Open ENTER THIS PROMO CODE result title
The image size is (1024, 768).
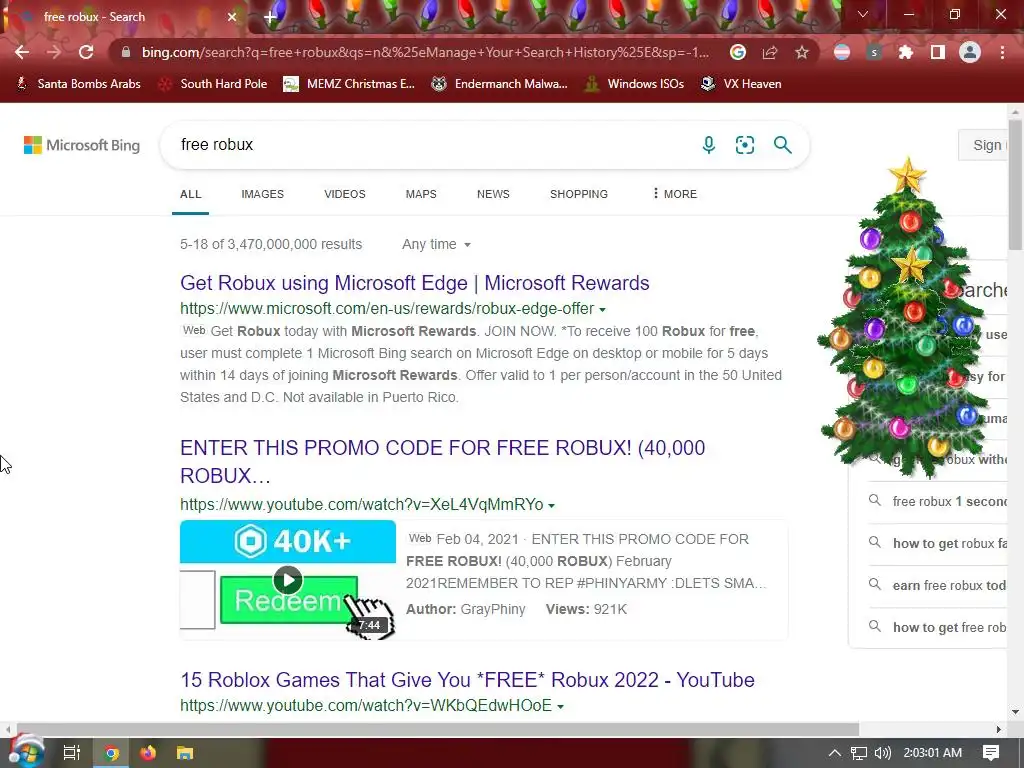(x=442, y=462)
